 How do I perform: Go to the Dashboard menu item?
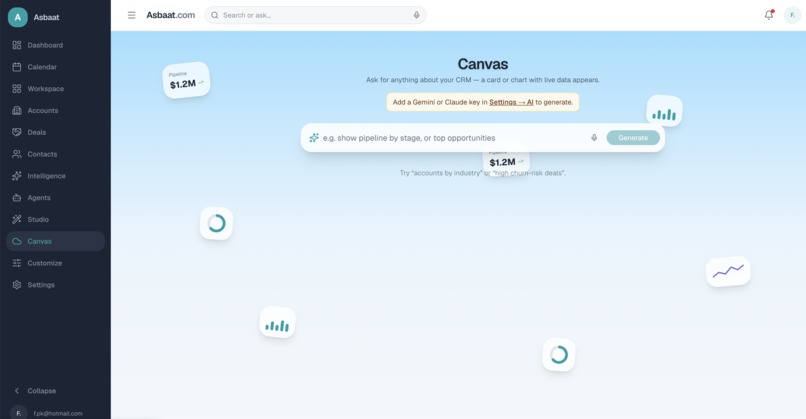coord(56,45)
